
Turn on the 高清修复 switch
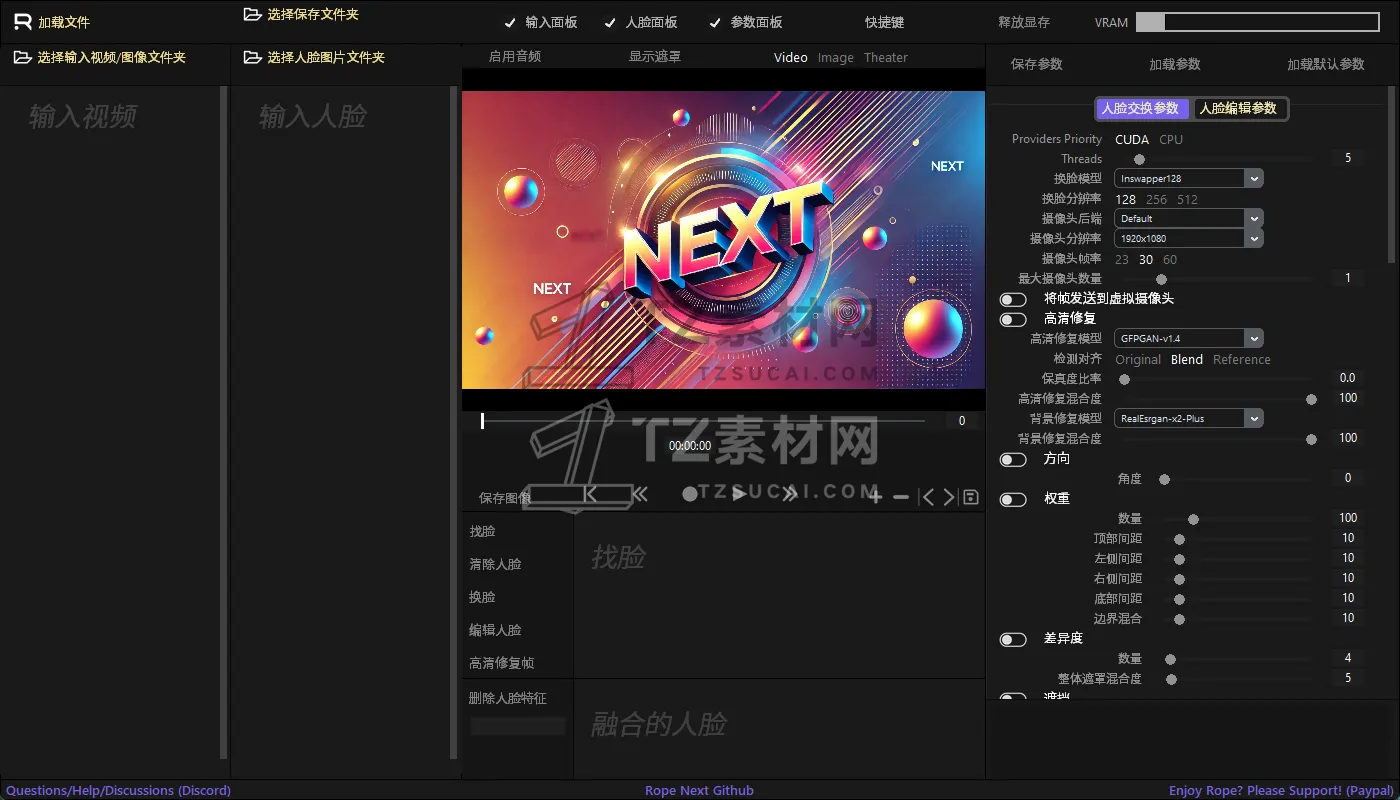tap(1013, 319)
